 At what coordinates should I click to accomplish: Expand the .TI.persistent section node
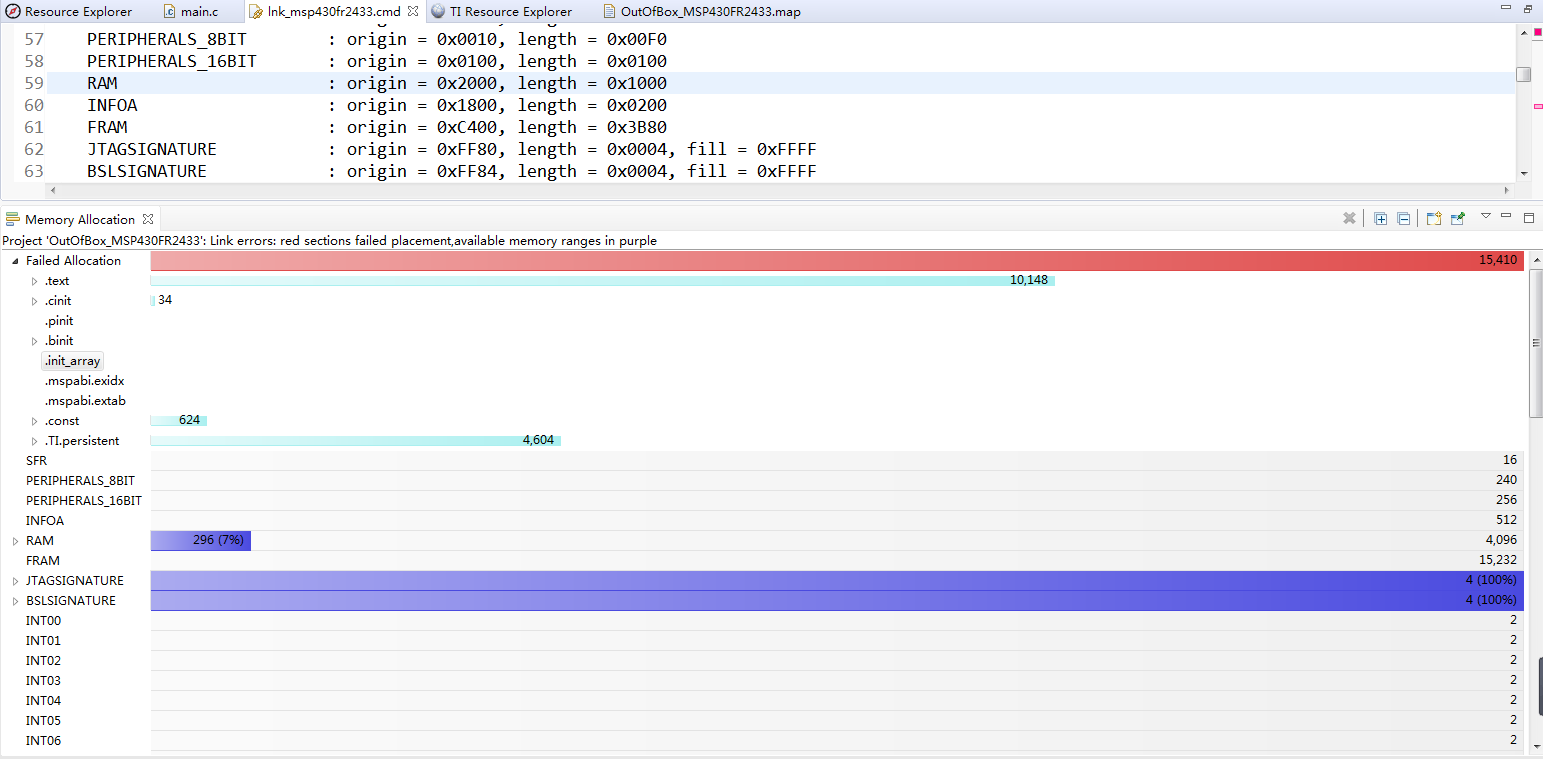pyautogui.click(x=34, y=441)
